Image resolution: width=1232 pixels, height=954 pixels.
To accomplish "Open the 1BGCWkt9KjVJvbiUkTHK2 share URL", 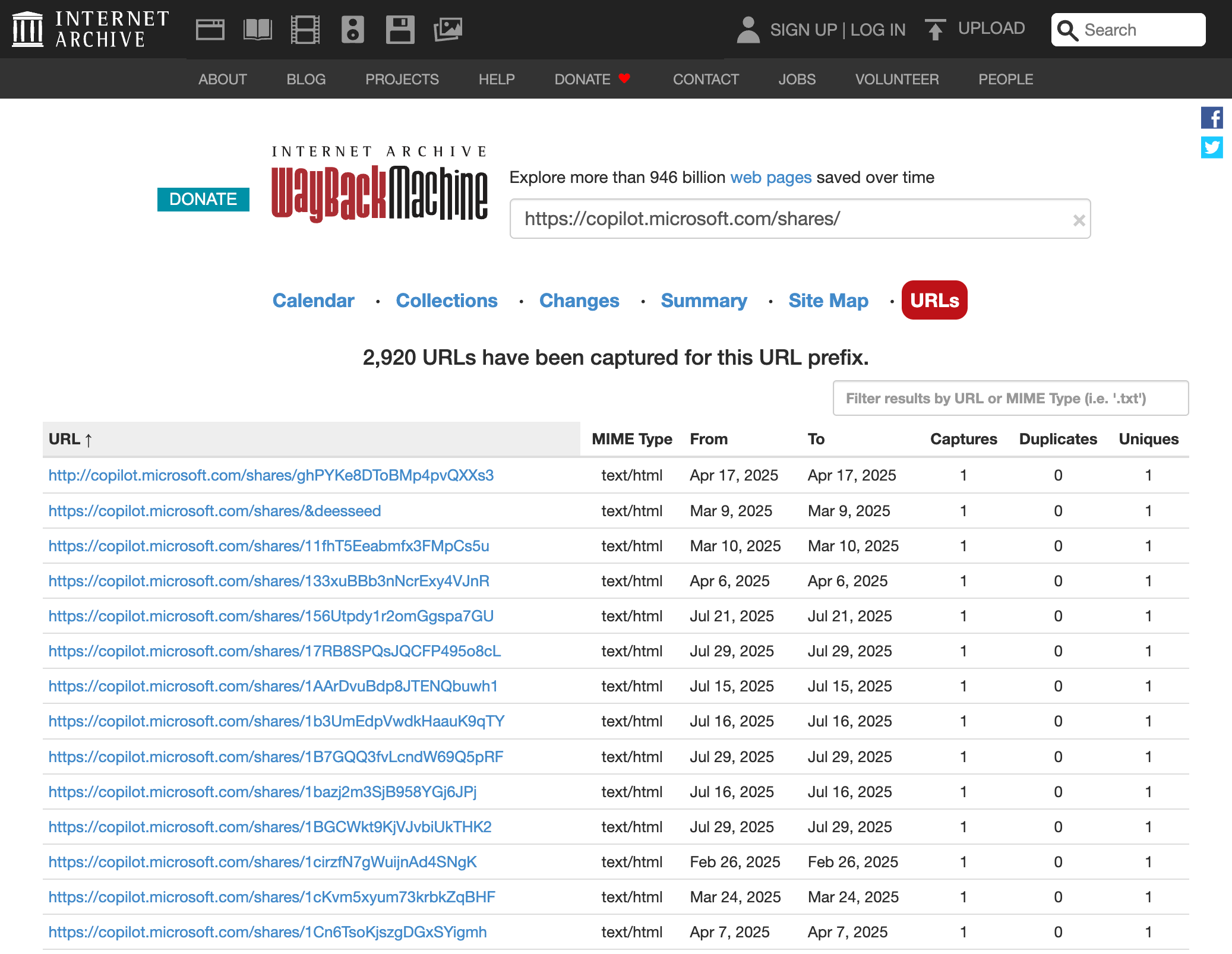I will [x=270, y=827].
